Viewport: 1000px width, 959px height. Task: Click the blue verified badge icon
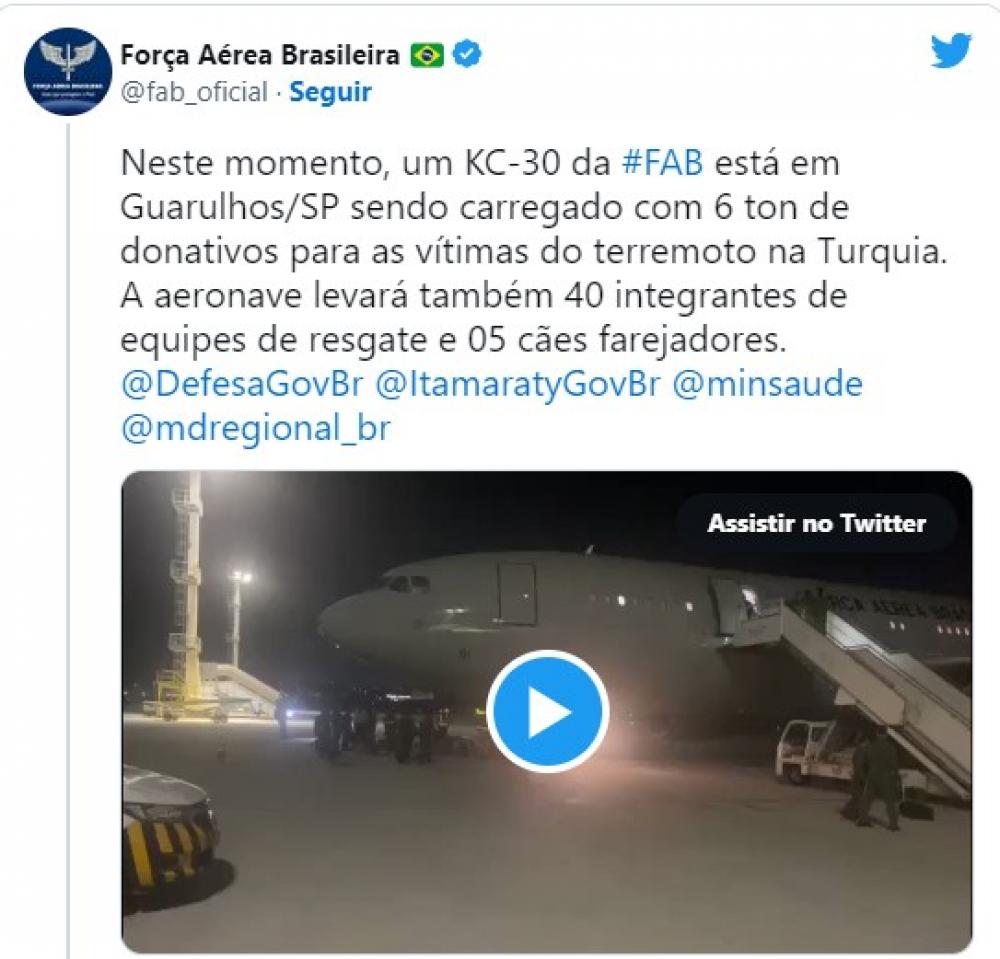(467, 55)
